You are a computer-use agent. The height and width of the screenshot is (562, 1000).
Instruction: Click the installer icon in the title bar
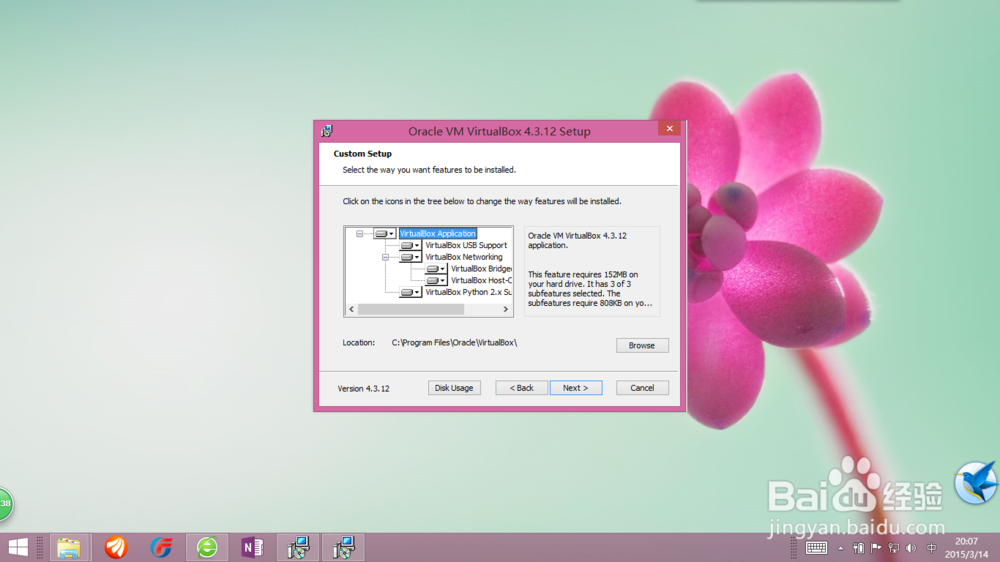[x=327, y=131]
